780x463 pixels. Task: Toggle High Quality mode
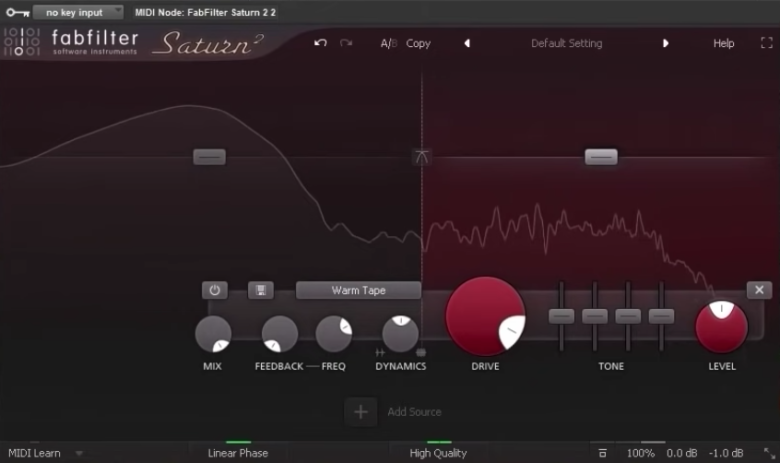[x=438, y=453]
